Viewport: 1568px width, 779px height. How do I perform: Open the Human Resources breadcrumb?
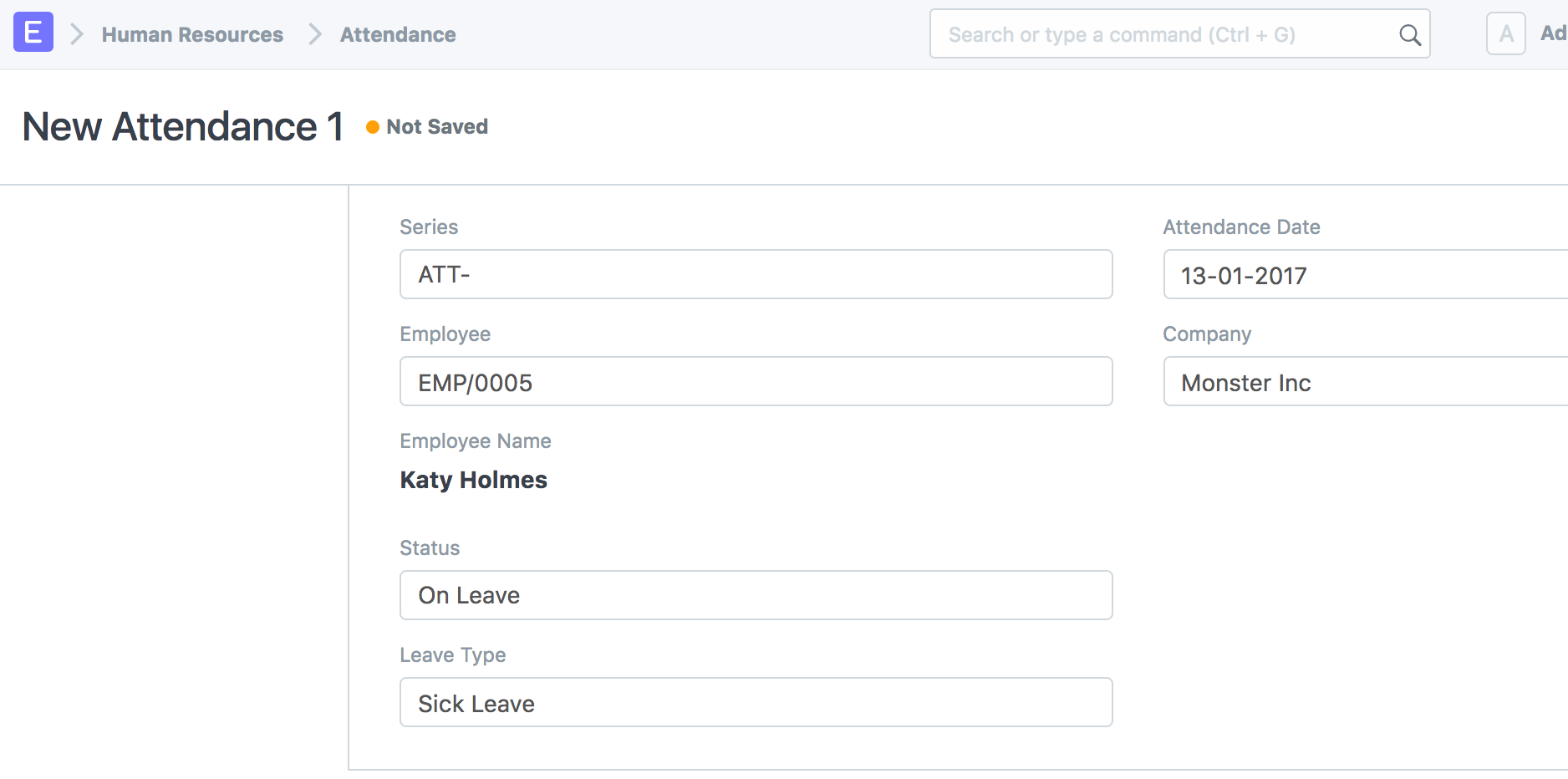192,34
